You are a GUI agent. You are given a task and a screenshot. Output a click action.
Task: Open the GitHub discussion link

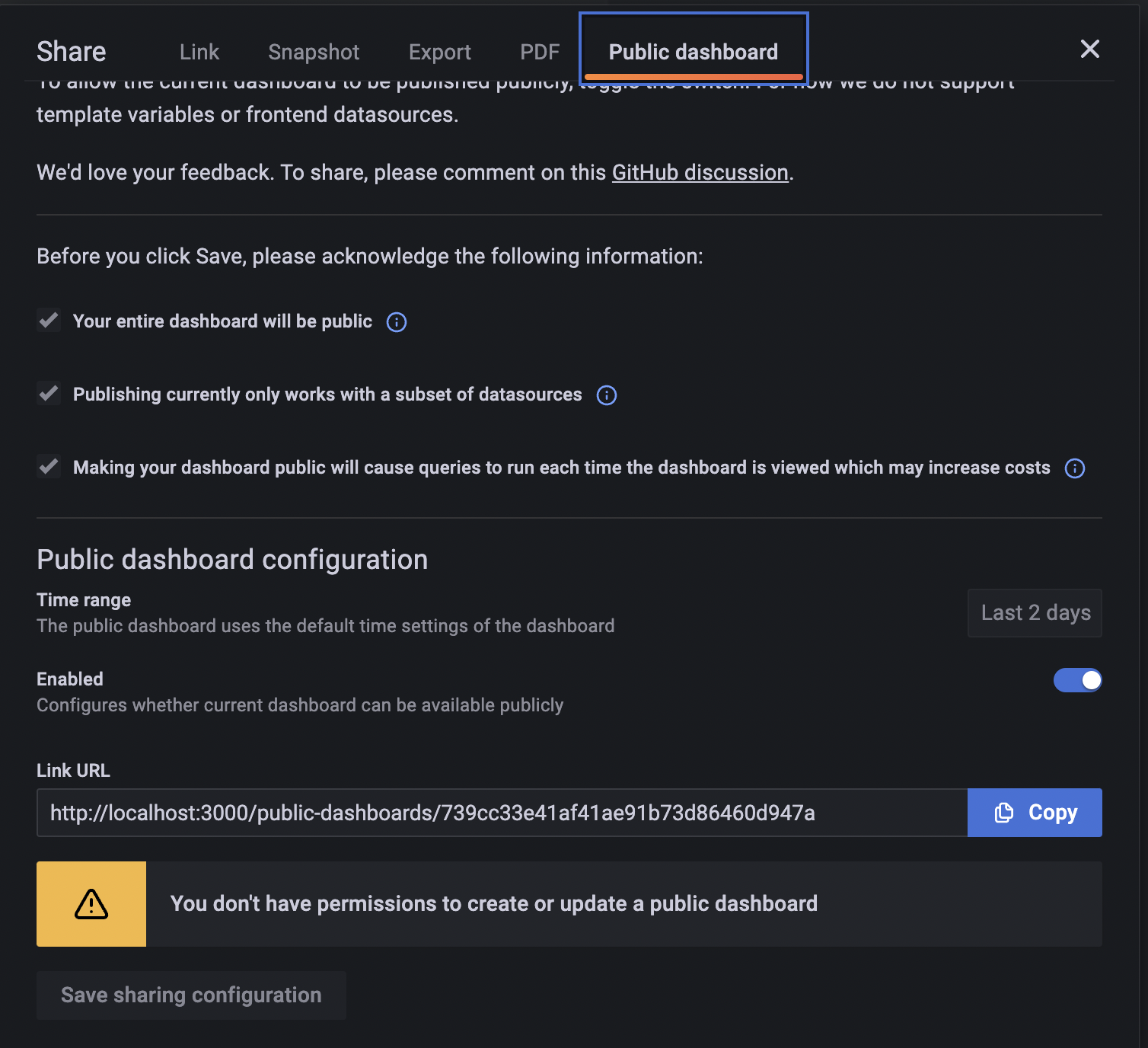tap(700, 172)
